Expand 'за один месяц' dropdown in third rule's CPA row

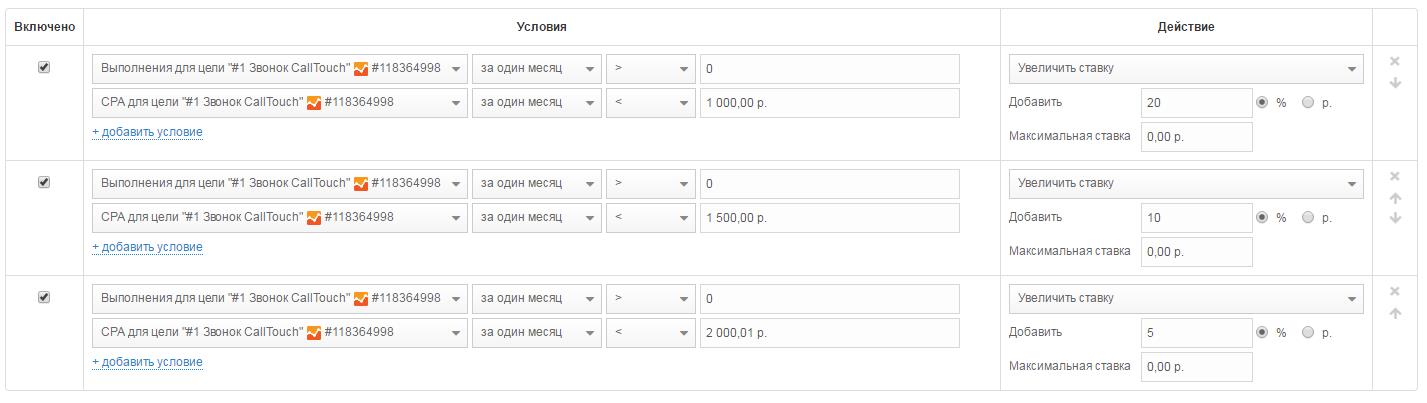(537, 332)
